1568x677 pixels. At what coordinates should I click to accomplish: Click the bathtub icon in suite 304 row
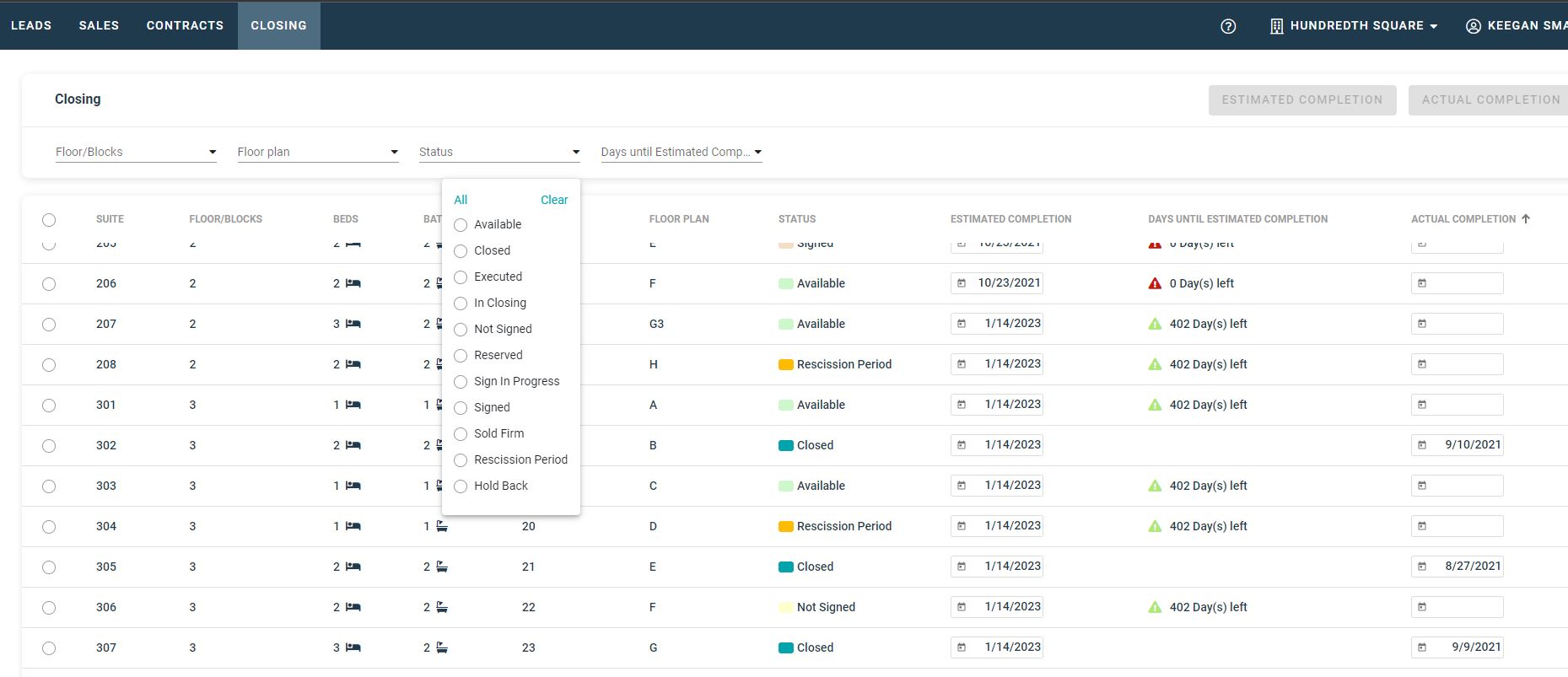tap(442, 526)
